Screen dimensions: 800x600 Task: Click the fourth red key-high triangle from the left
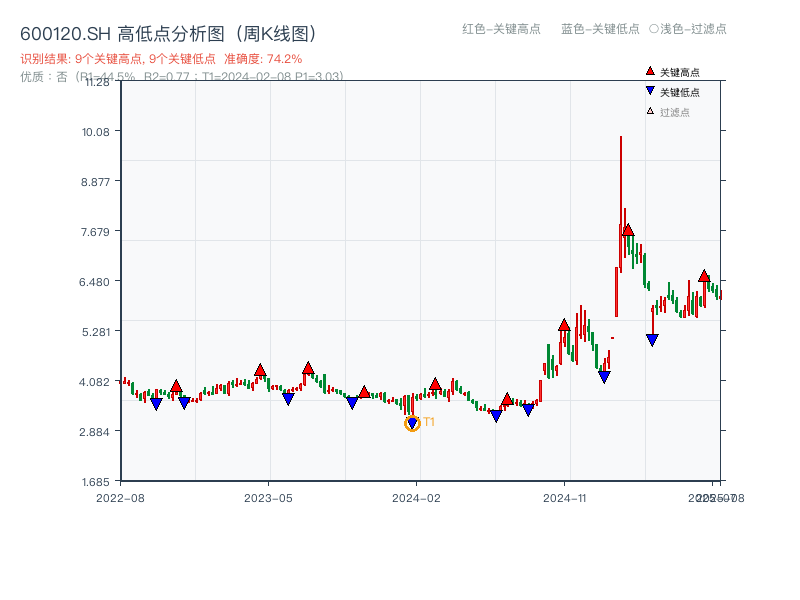tap(364, 392)
